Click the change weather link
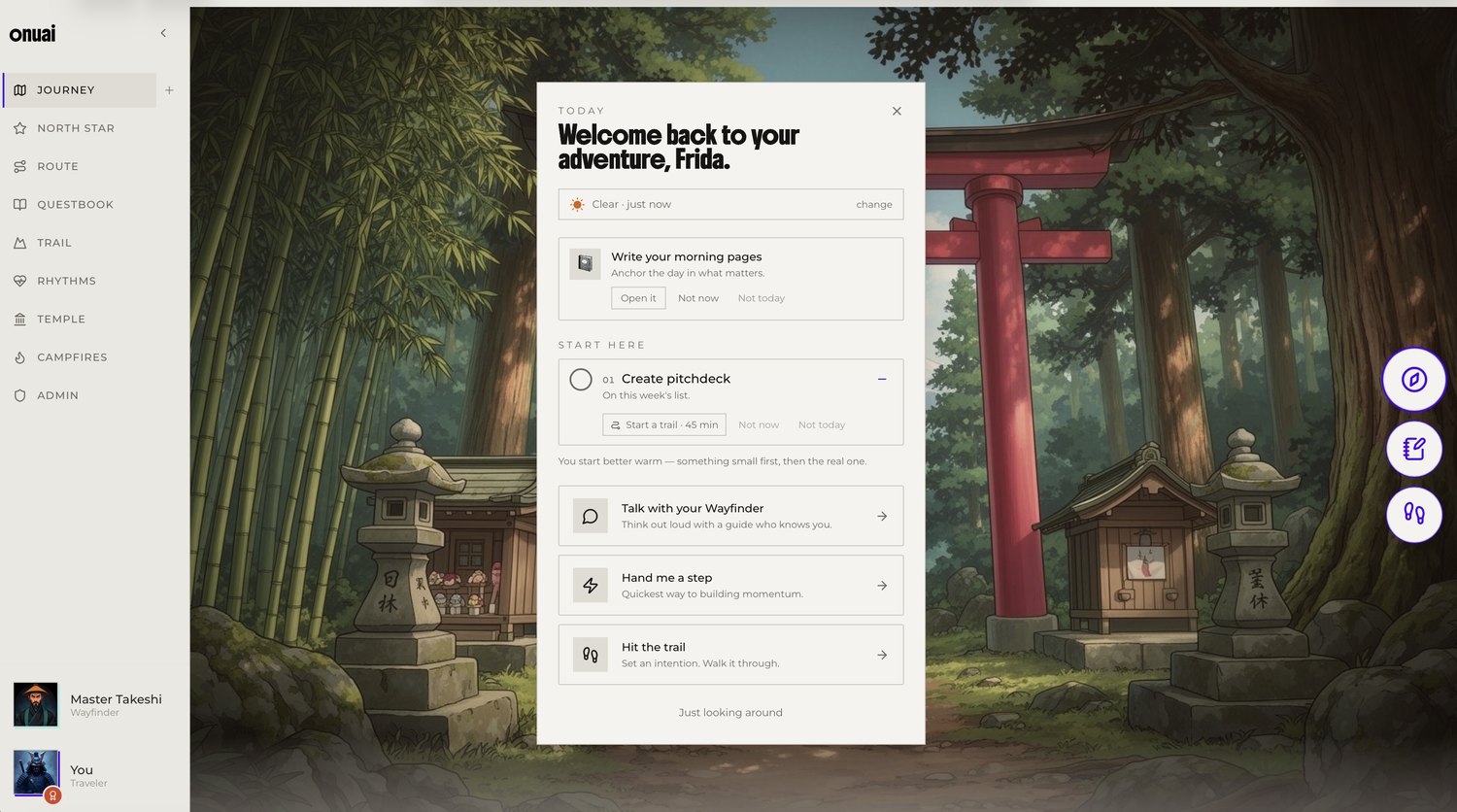 click(874, 204)
